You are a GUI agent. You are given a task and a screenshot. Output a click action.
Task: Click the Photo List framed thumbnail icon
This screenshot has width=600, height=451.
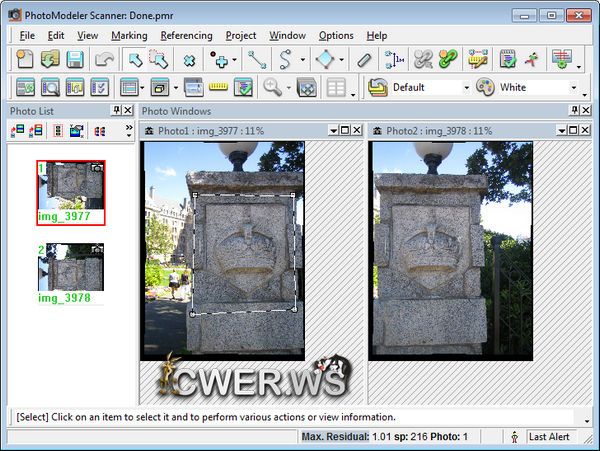click(x=58, y=131)
